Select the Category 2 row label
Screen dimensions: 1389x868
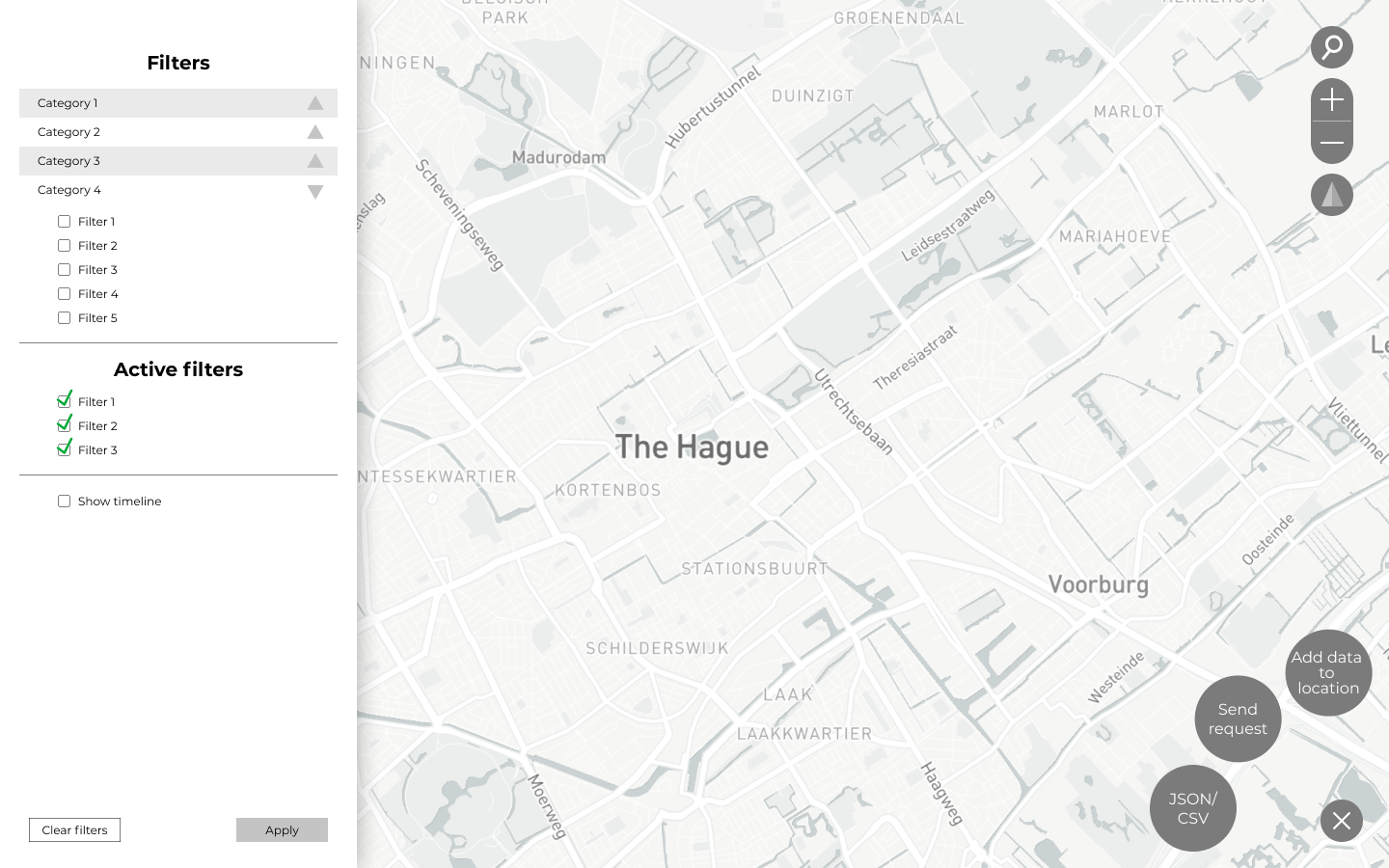pos(68,132)
